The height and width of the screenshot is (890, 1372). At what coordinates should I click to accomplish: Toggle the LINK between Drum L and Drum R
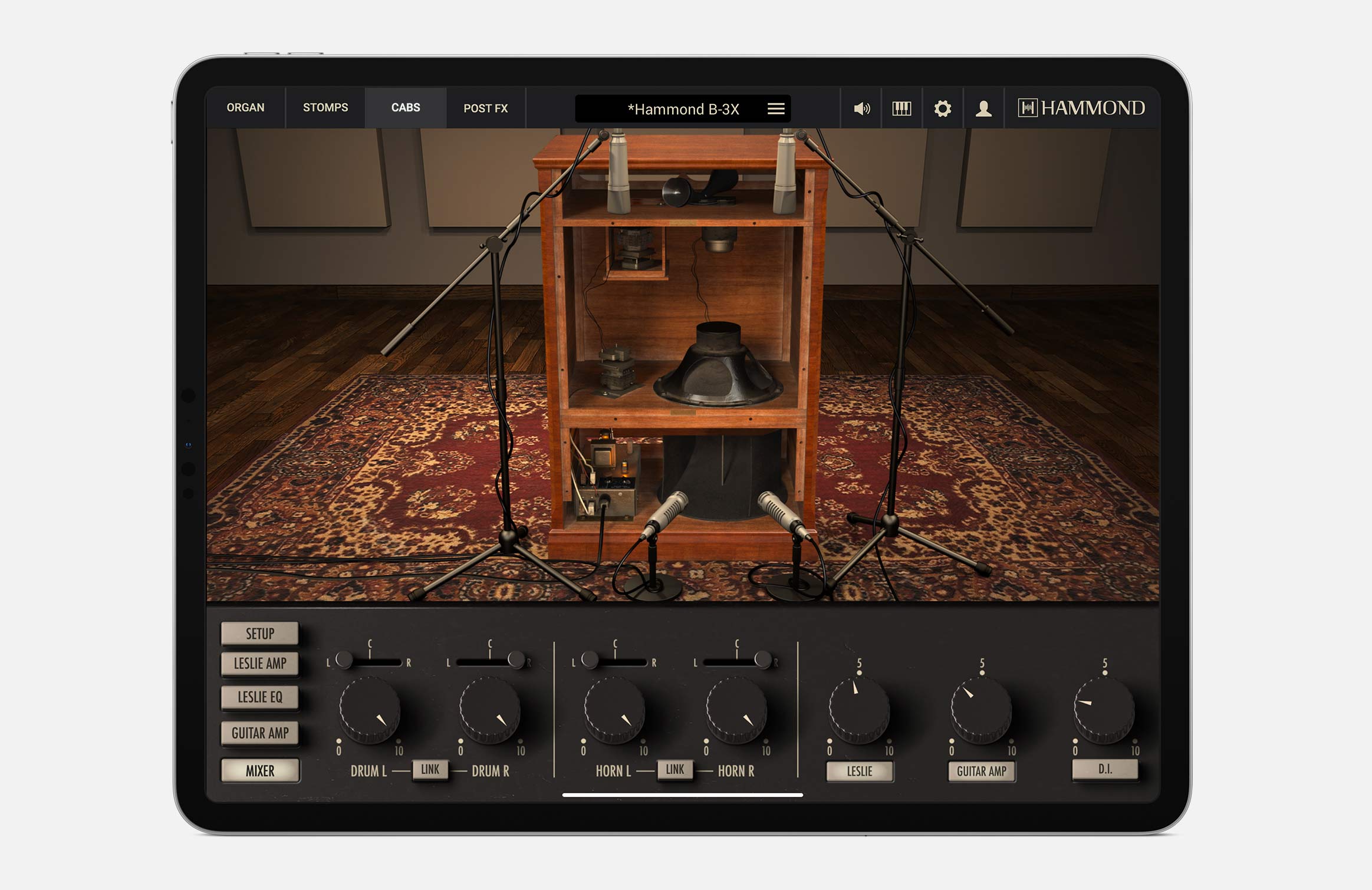(430, 769)
